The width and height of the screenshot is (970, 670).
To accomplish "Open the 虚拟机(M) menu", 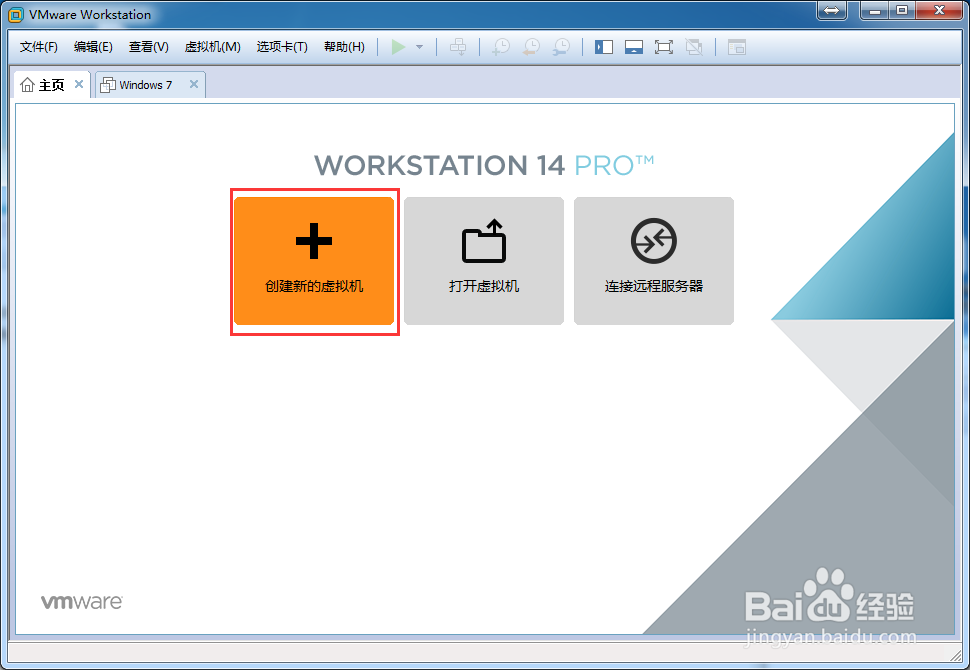I will [x=212, y=46].
